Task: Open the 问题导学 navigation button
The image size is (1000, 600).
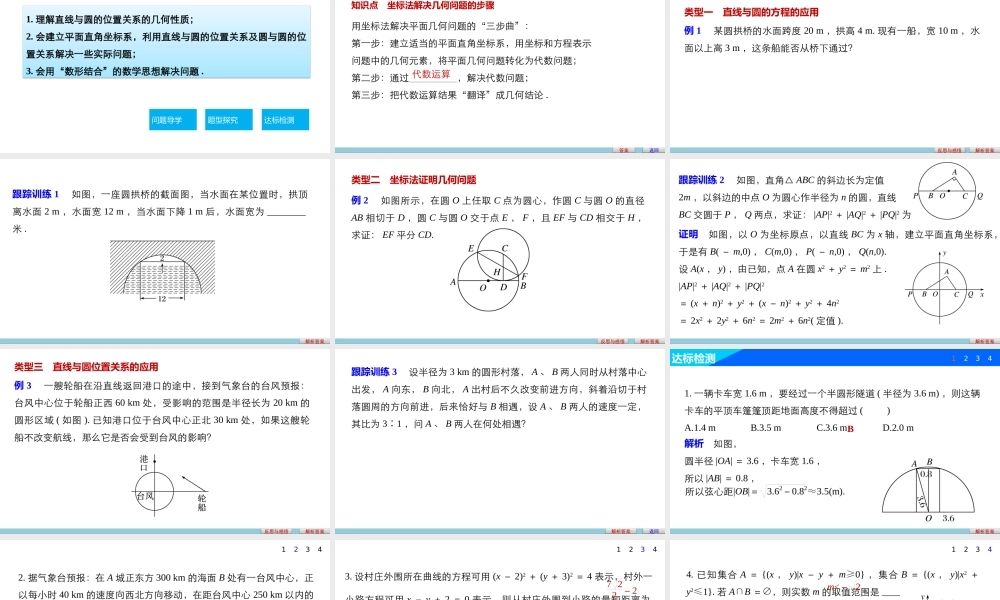Action: 170,118
